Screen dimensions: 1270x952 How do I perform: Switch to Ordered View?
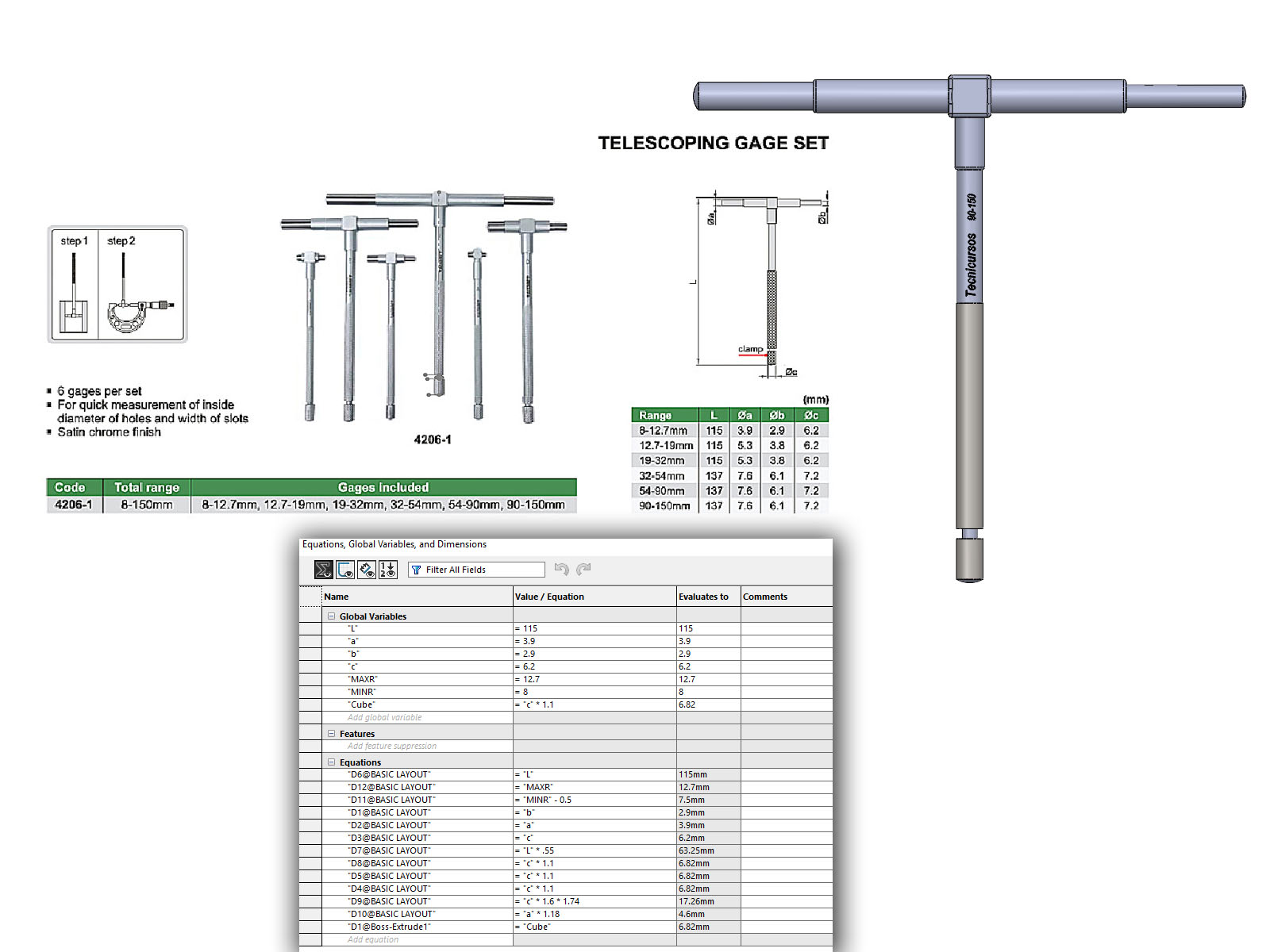[x=388, y=570]
